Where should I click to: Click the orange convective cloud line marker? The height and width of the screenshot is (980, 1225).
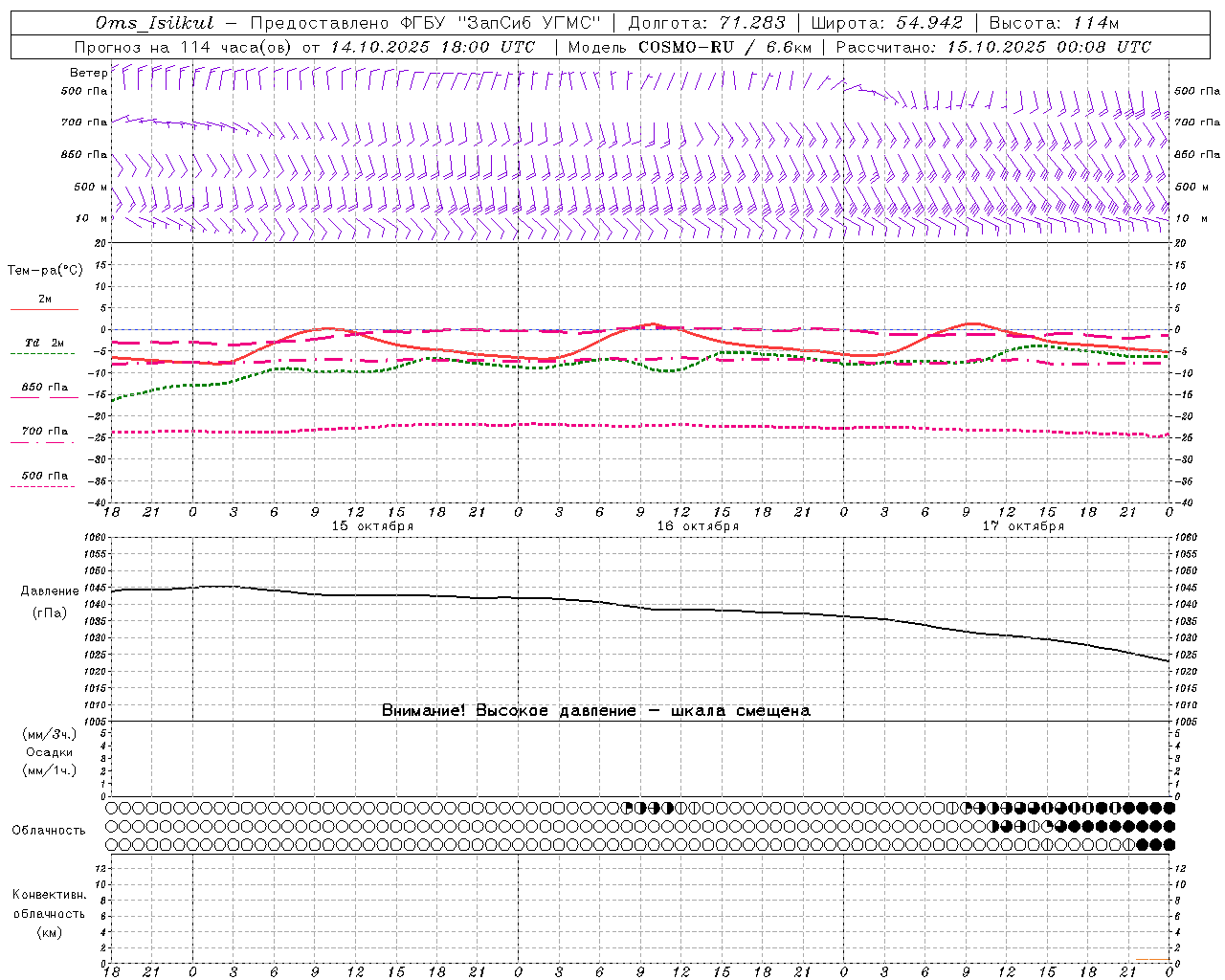point(1152,959)
